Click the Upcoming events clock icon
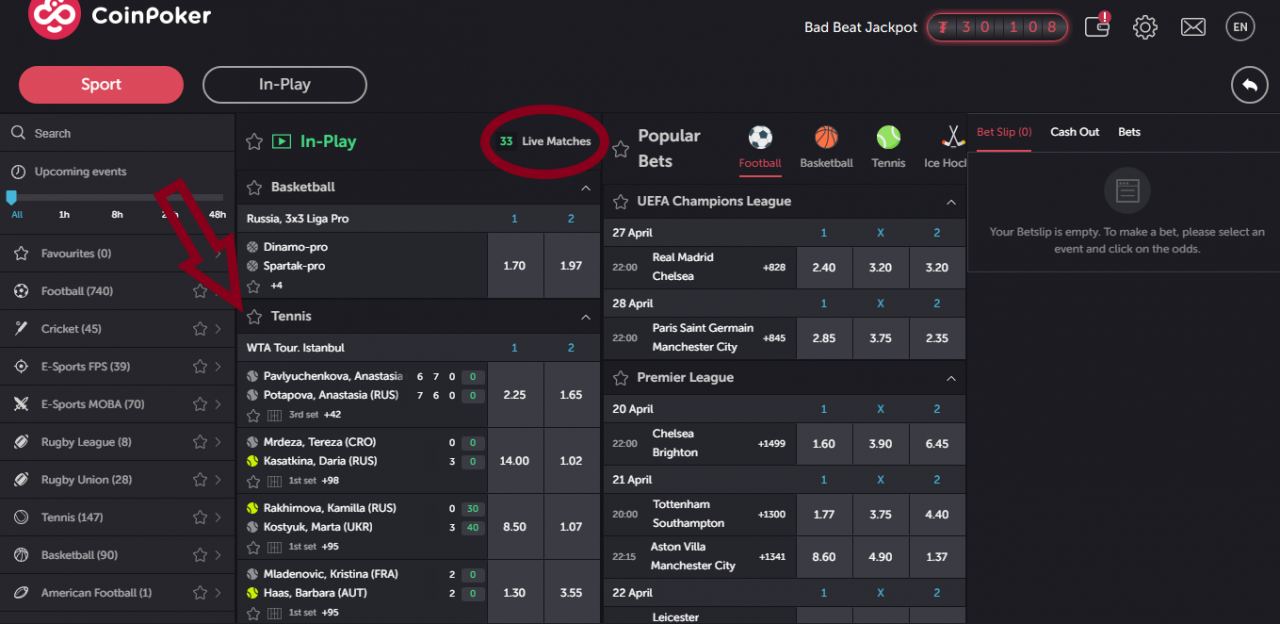 [18, 172]
